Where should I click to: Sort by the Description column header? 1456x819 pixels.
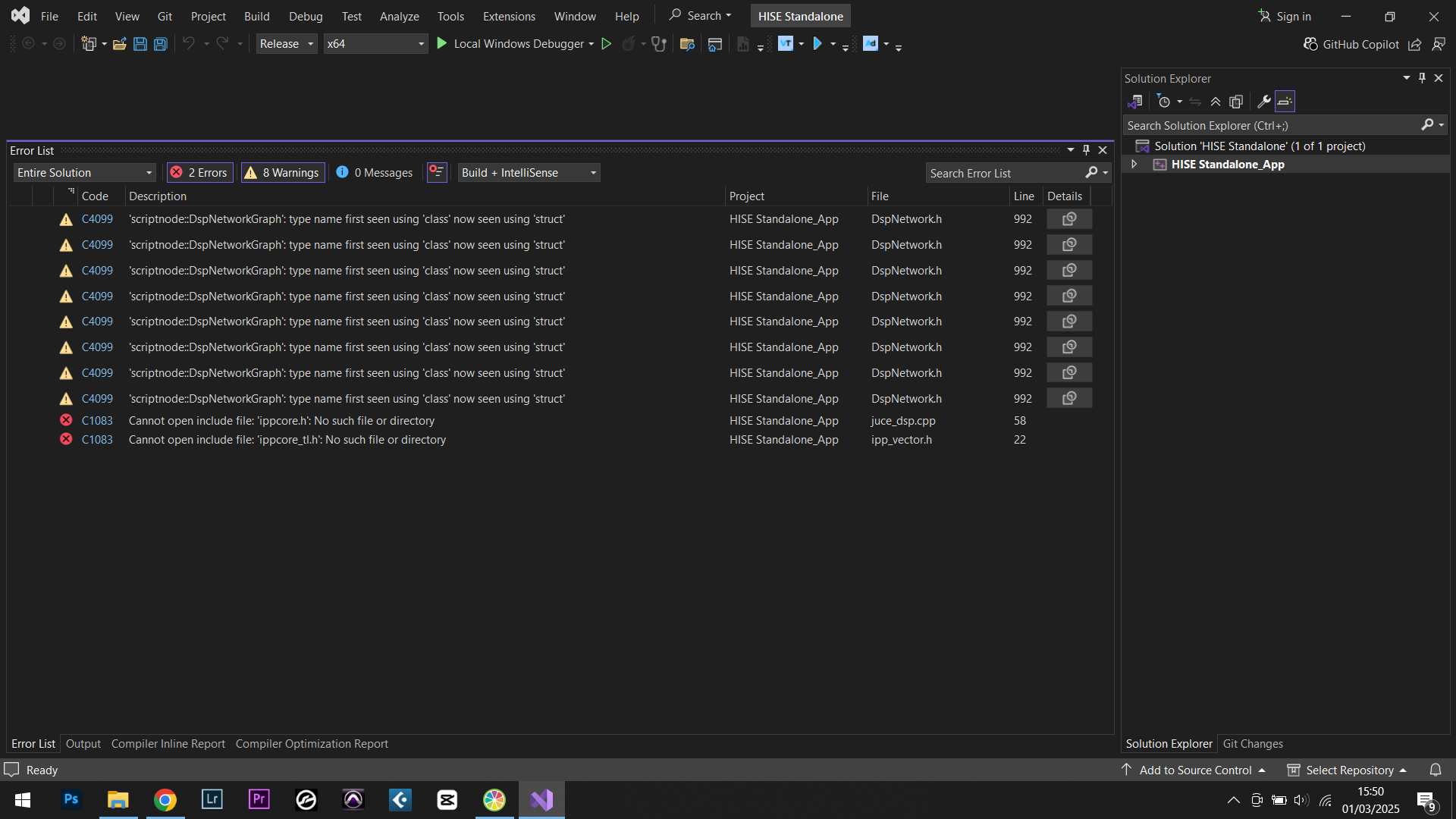click(x=425, y=196)
